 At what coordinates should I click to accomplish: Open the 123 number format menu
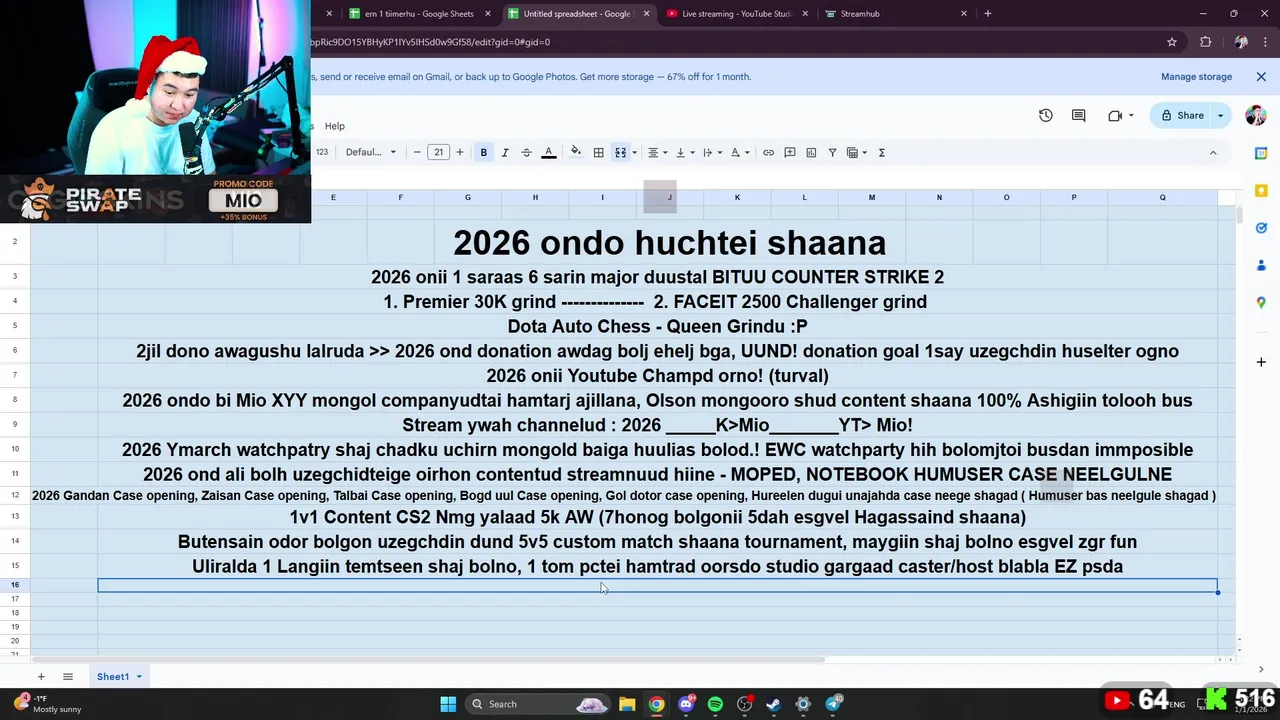click(x=322, y=152)
